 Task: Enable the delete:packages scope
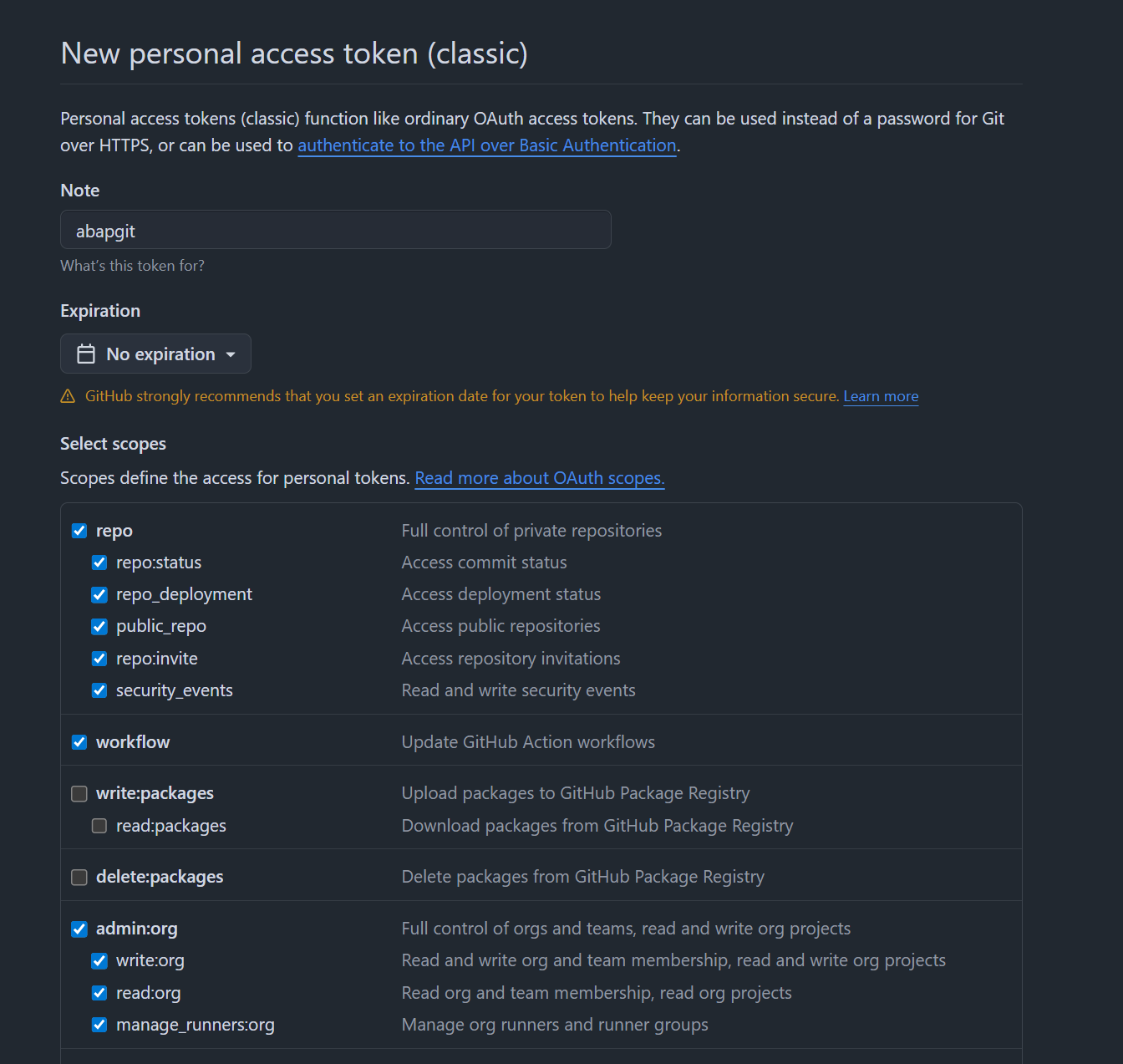[x=79, y=877]
